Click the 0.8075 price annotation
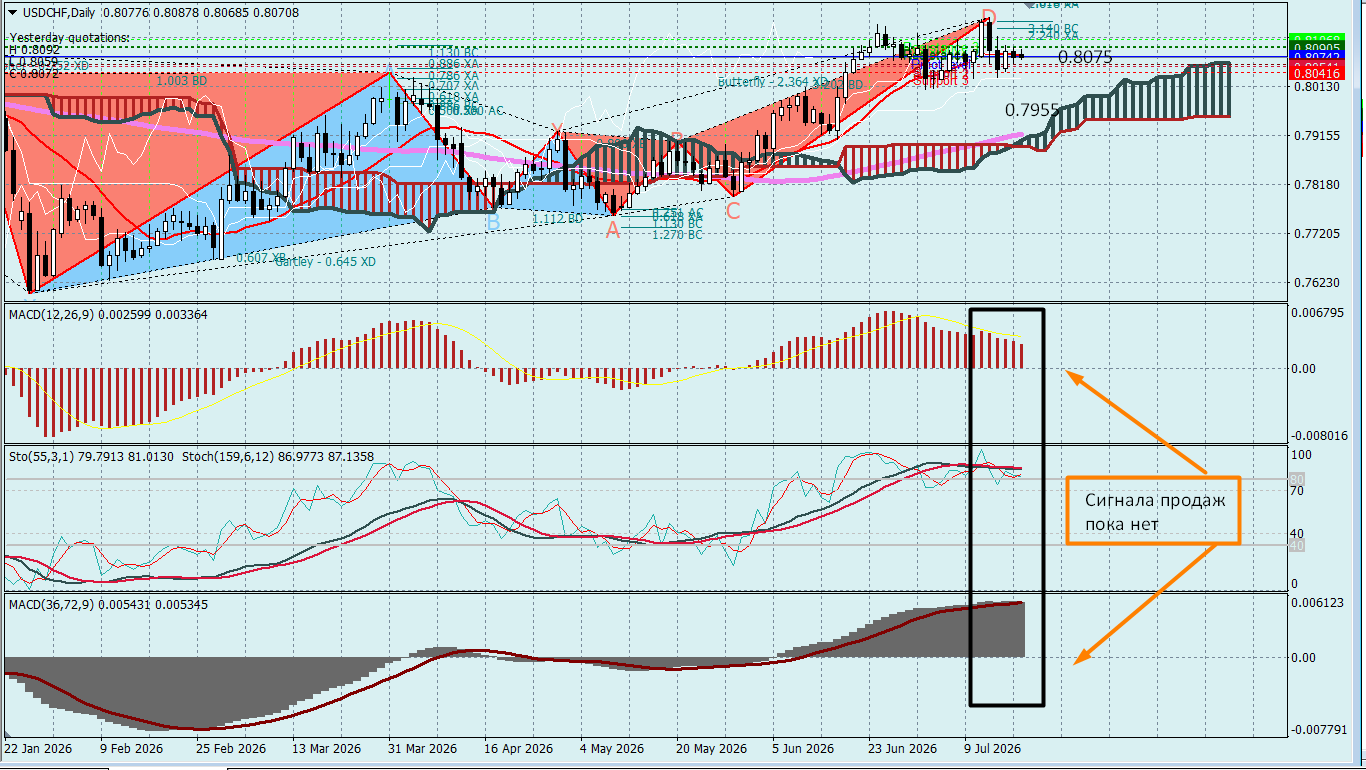Image resolution: width=1366 pixels, height=770 pixels. (1085, 57)
